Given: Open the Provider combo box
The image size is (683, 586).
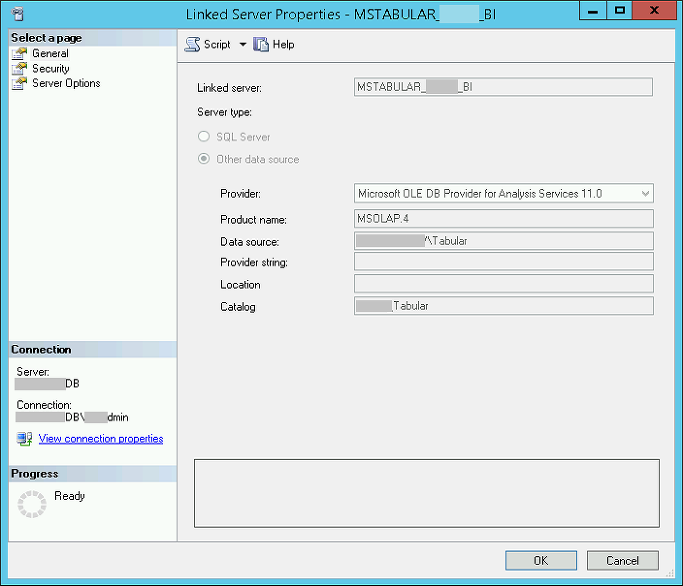Looking at the screenshot, I should pos(504,193).
